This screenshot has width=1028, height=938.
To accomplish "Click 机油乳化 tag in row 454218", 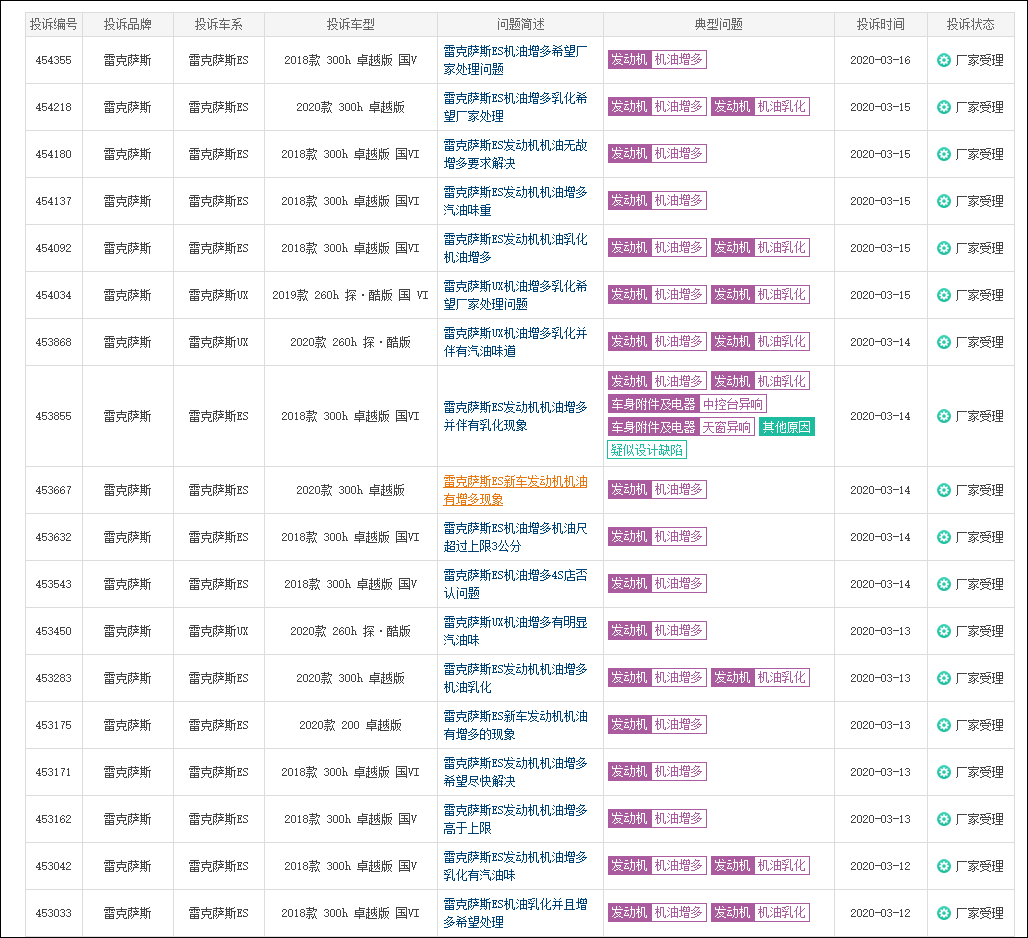I will tap(781, 107).
